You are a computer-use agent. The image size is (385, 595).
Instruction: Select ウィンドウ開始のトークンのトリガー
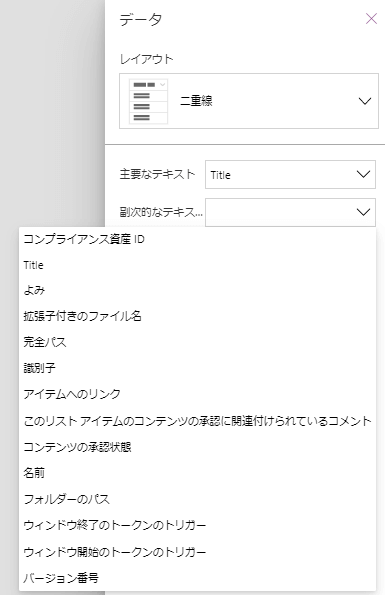point(197,552)
